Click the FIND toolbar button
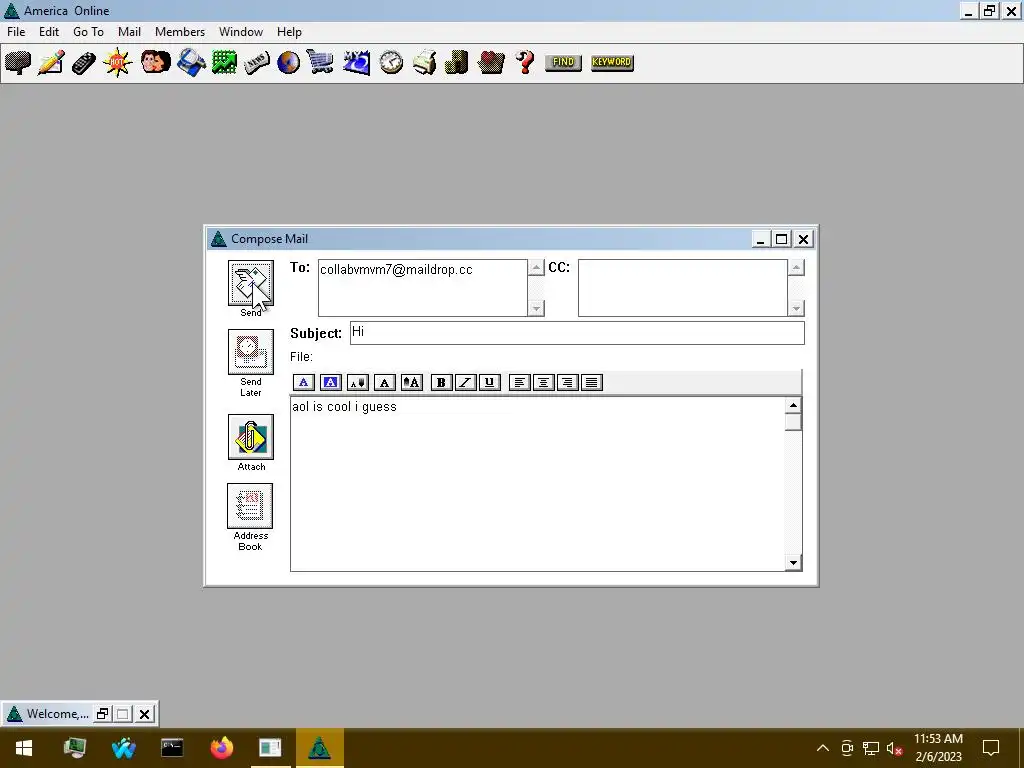The width and height of the screenshot is (1024, 768). tap(563, 63)
